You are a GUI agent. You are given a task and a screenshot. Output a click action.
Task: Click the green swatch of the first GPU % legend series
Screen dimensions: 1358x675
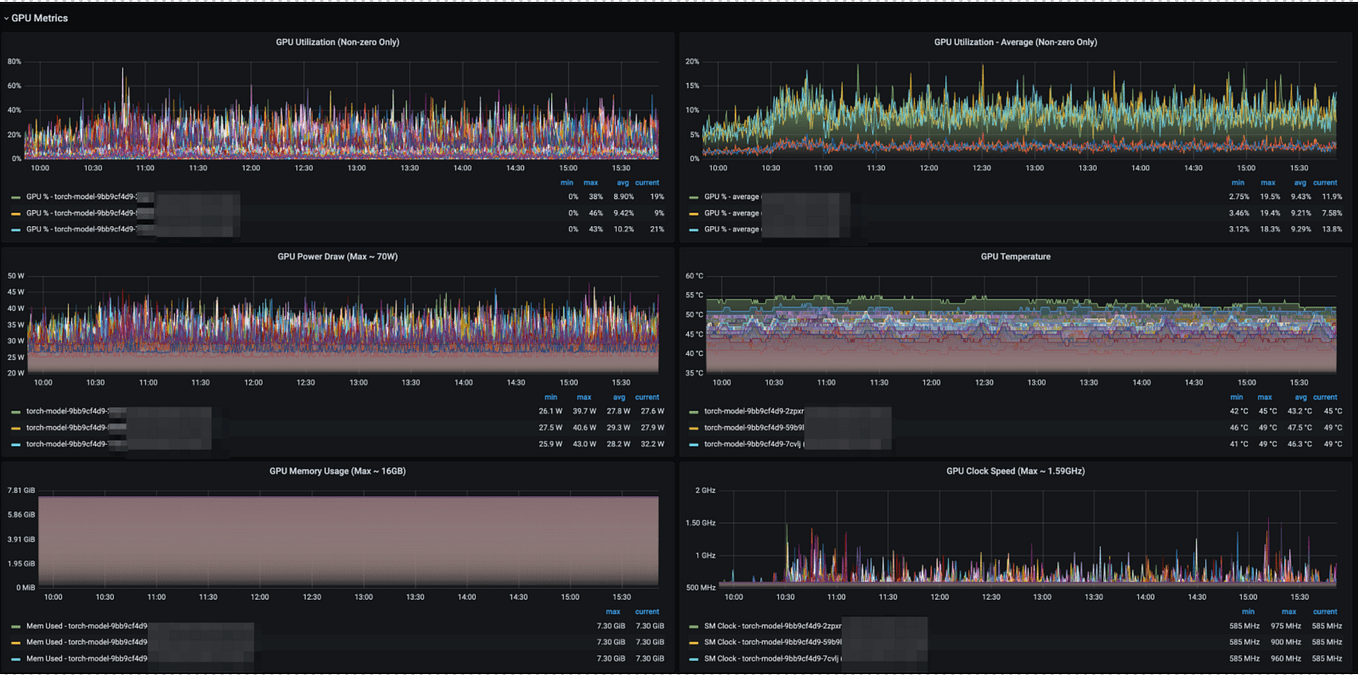(x=16, y=197)
